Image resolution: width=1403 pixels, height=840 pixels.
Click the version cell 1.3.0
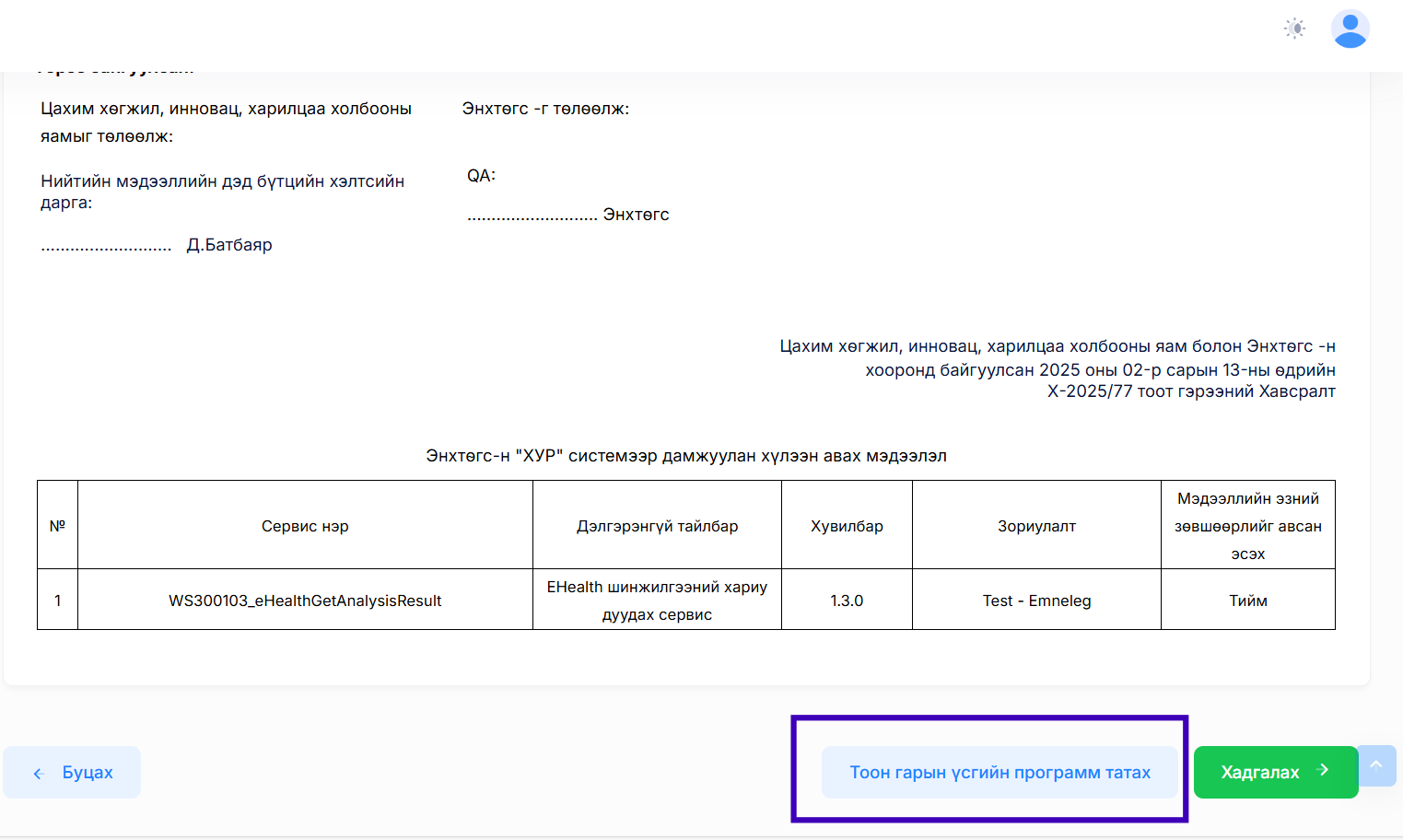click(x=847, y=601)
